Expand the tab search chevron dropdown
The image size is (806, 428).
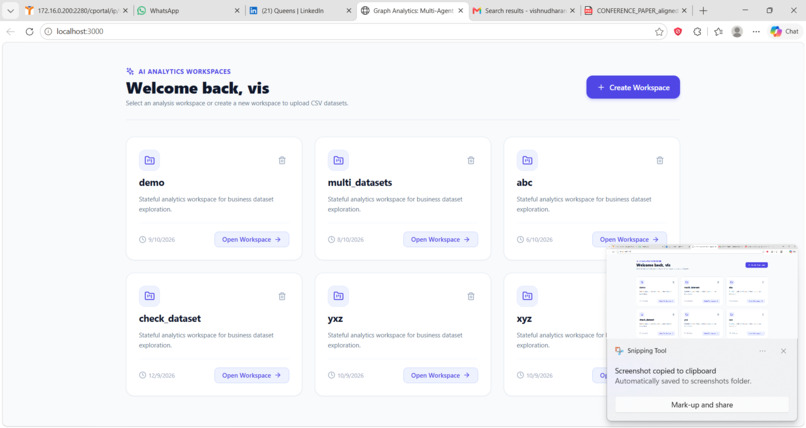10,10
